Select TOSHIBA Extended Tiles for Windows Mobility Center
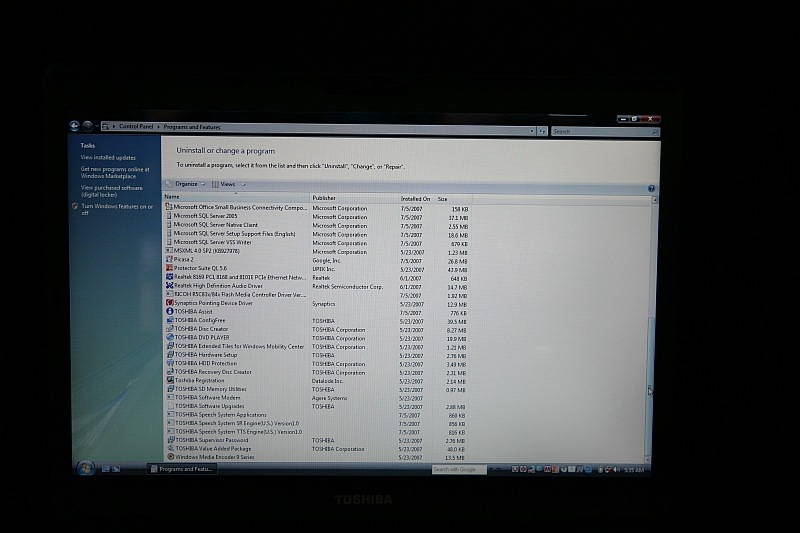800x533 pixels. pyautogui.click(x=316, y=346)
